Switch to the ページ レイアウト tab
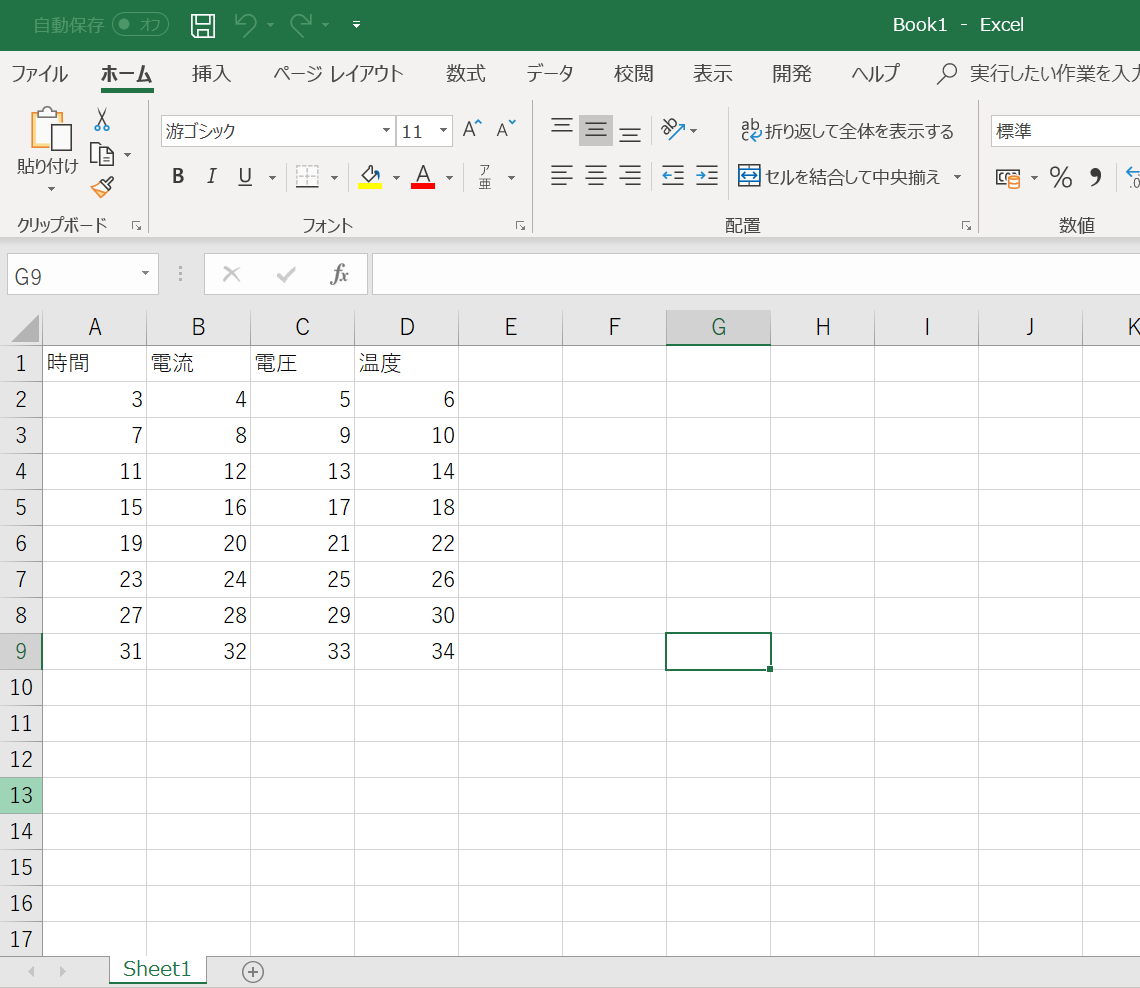Viewport: 1140px width, 988px height. [x=338, y=73]
